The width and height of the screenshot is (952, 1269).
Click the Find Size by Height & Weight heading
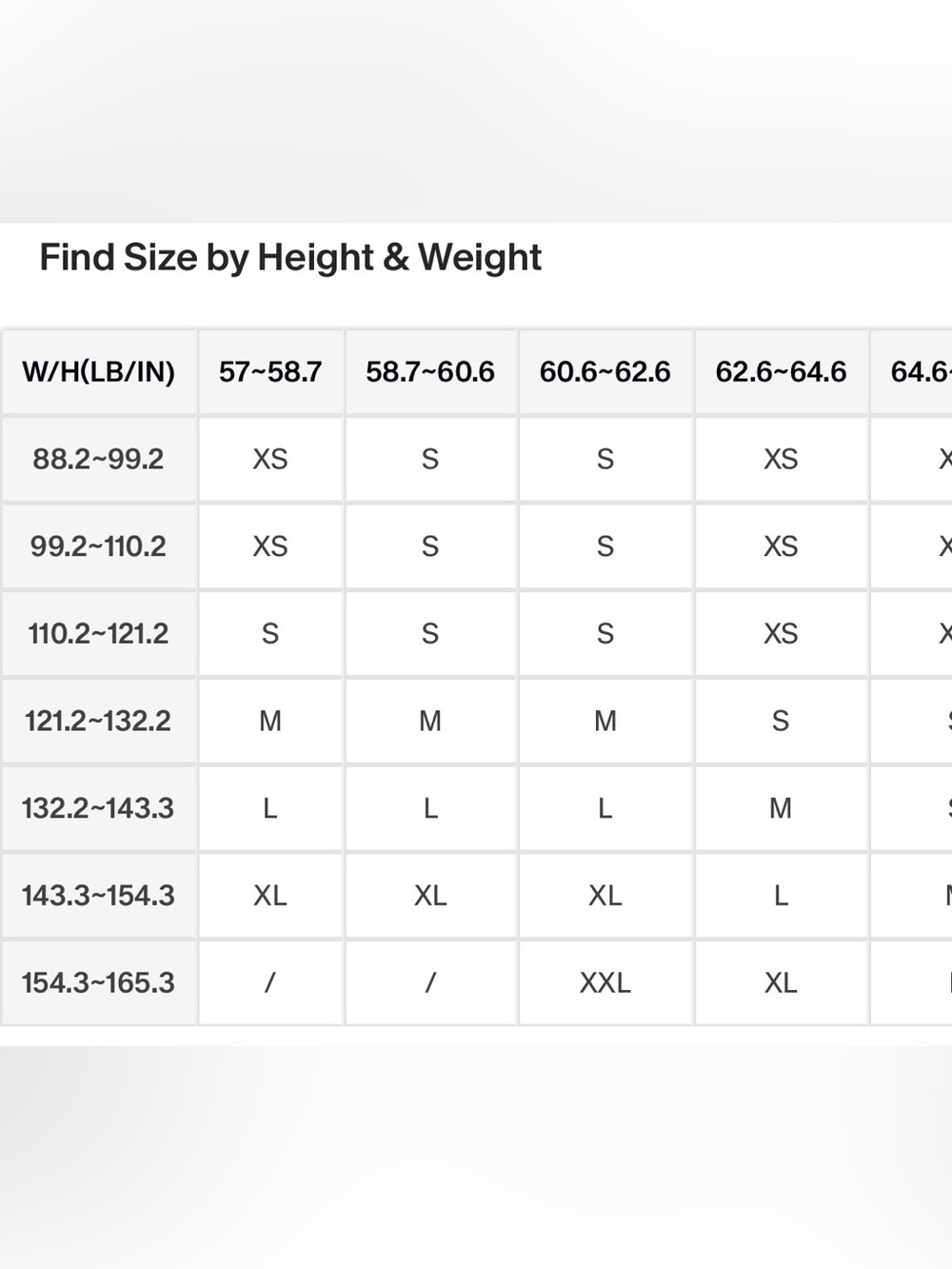290,258
